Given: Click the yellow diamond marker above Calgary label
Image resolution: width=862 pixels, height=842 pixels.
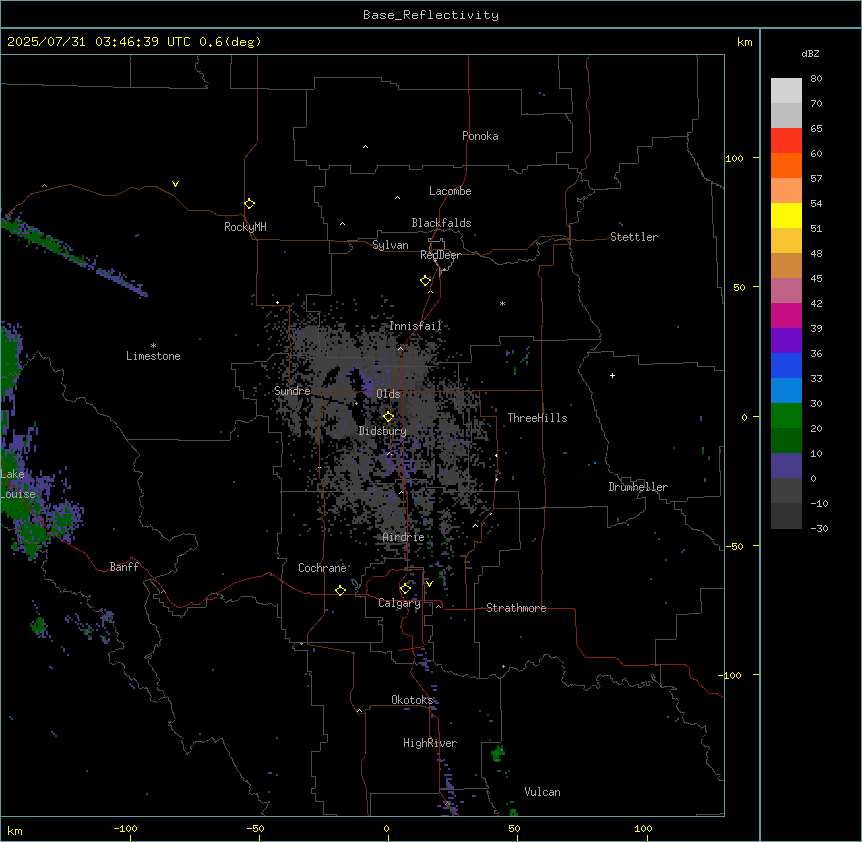Looking at the screenshot, I should [405, 589].
